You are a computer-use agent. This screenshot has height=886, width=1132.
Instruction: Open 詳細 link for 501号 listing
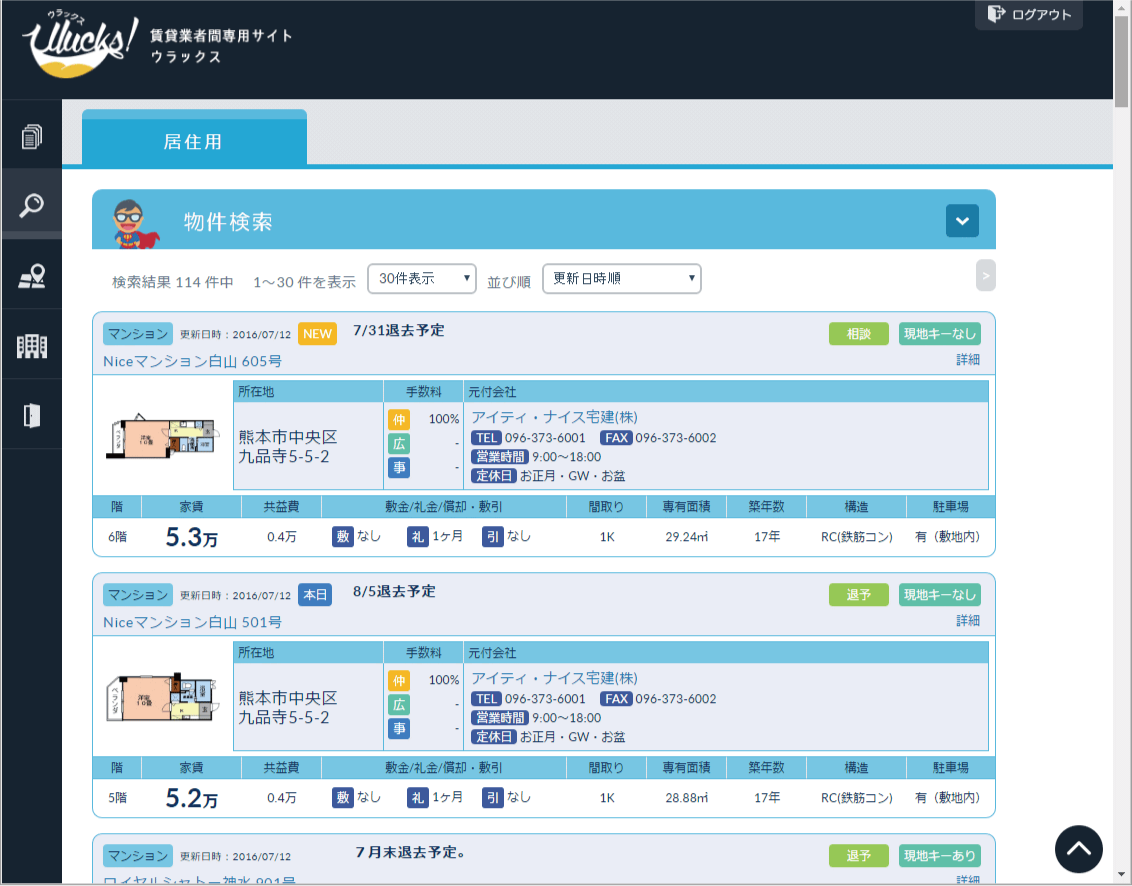[x=968, y=620]
